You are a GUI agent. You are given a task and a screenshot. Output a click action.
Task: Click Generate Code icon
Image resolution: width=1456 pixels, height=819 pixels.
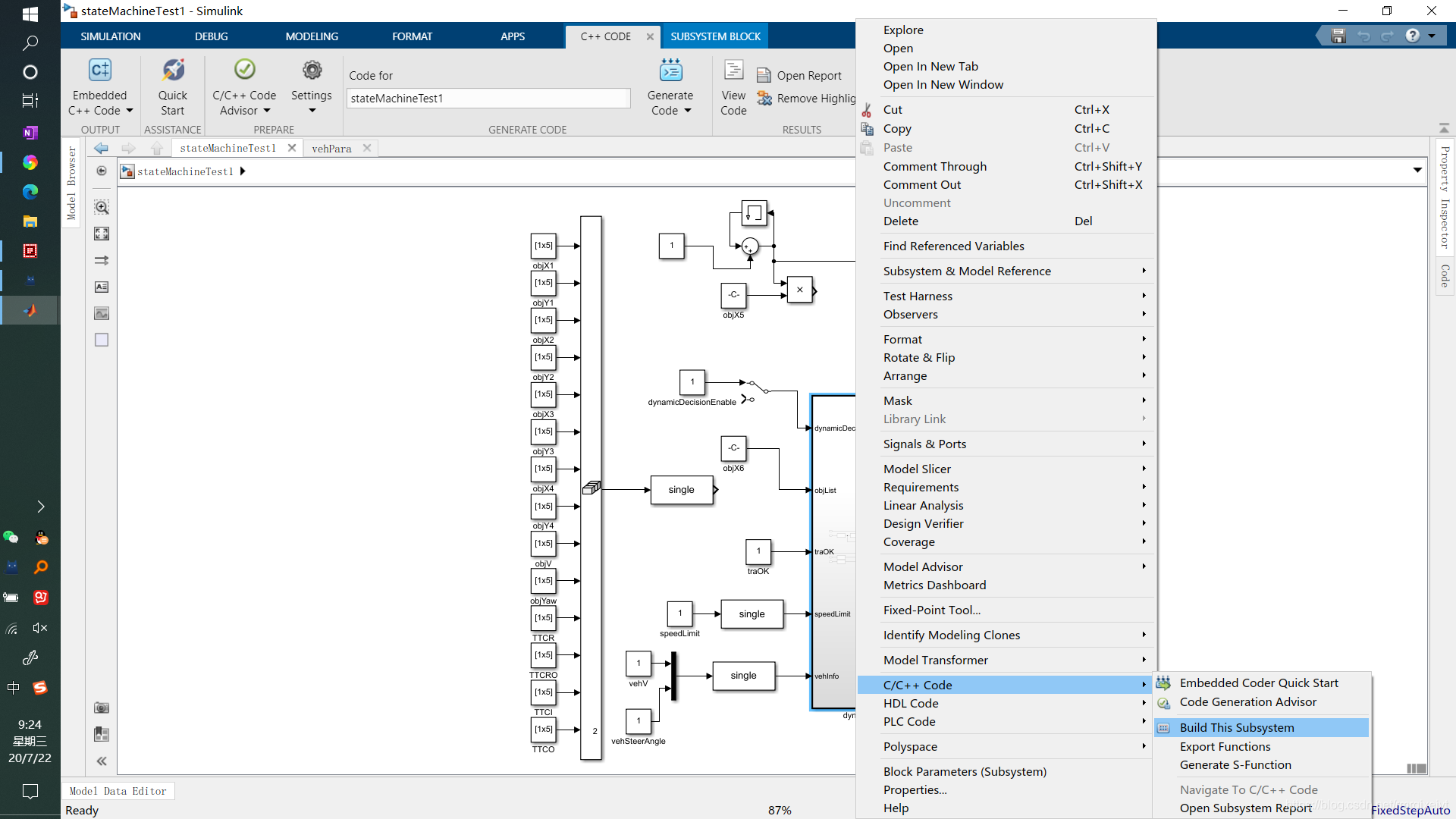point(671,71)
